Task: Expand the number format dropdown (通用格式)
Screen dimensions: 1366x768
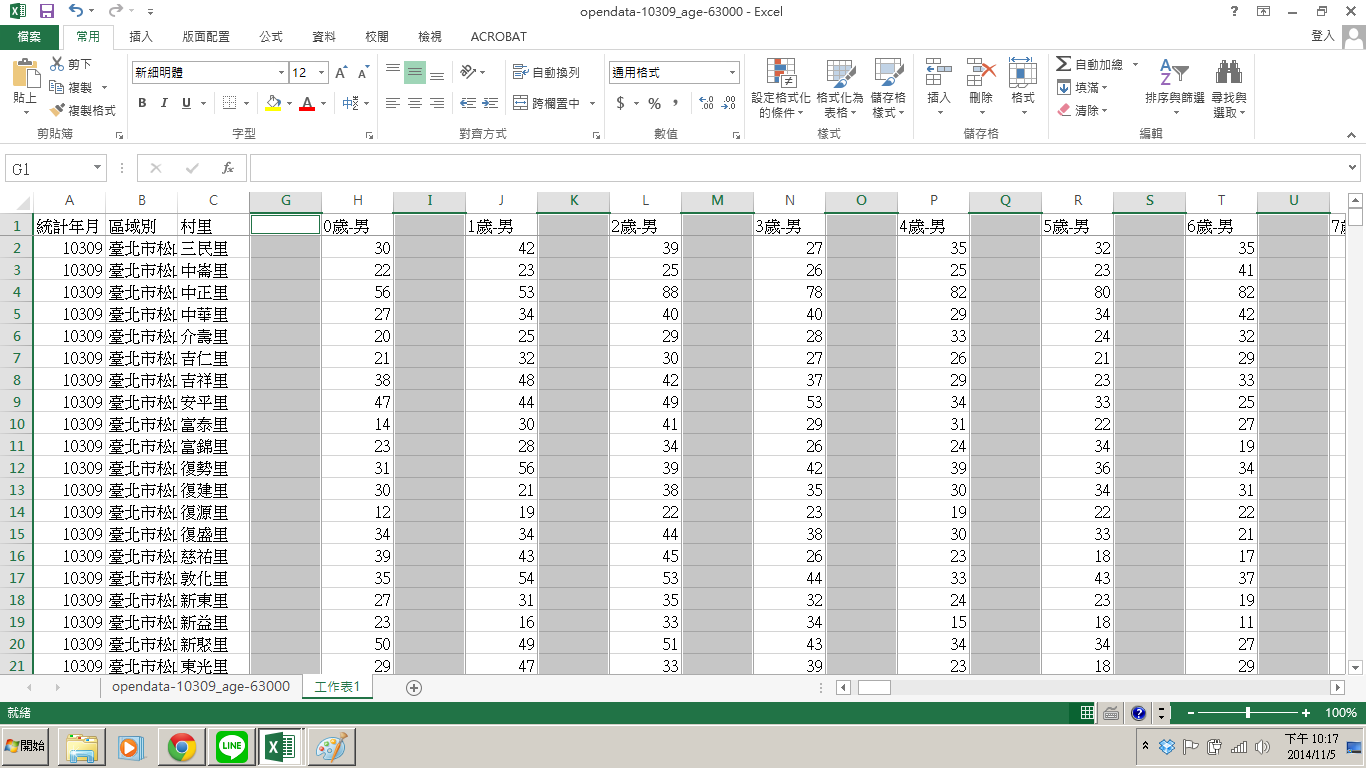Action: (x=732, y=73)
